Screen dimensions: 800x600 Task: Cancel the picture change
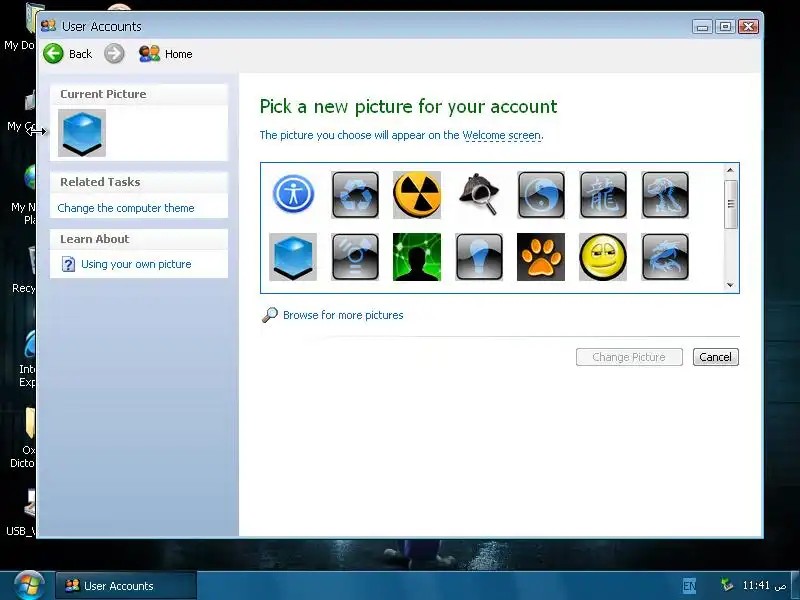coord(715,357)
